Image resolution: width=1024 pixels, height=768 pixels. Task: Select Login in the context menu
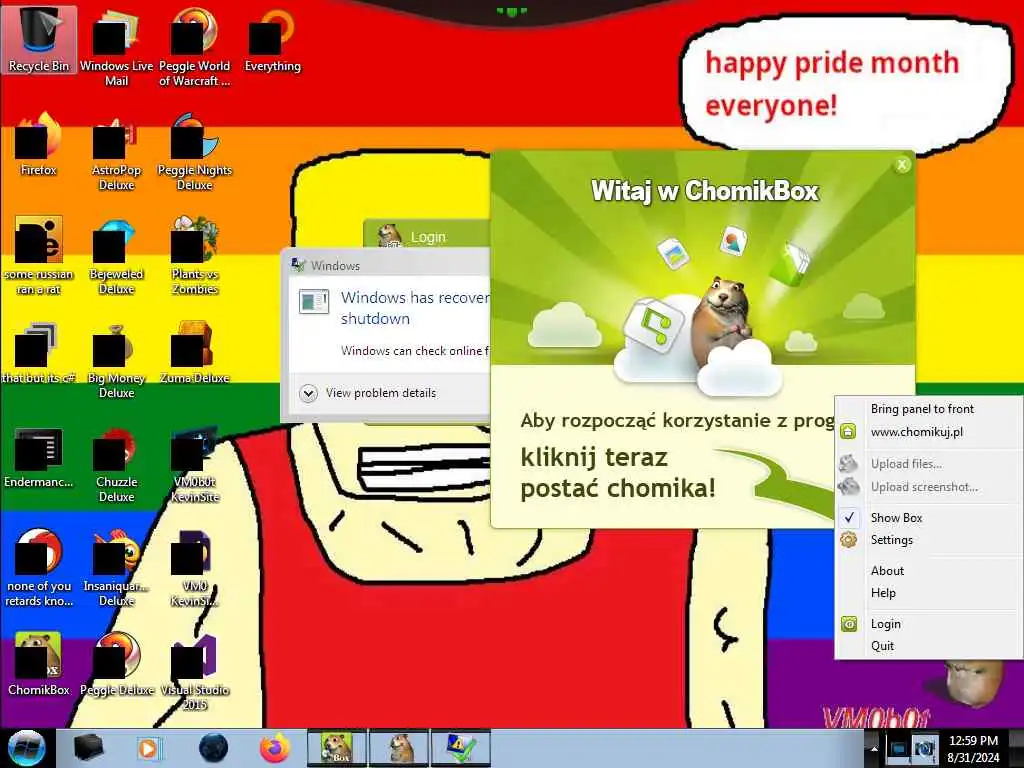click(x=928, y=624)
